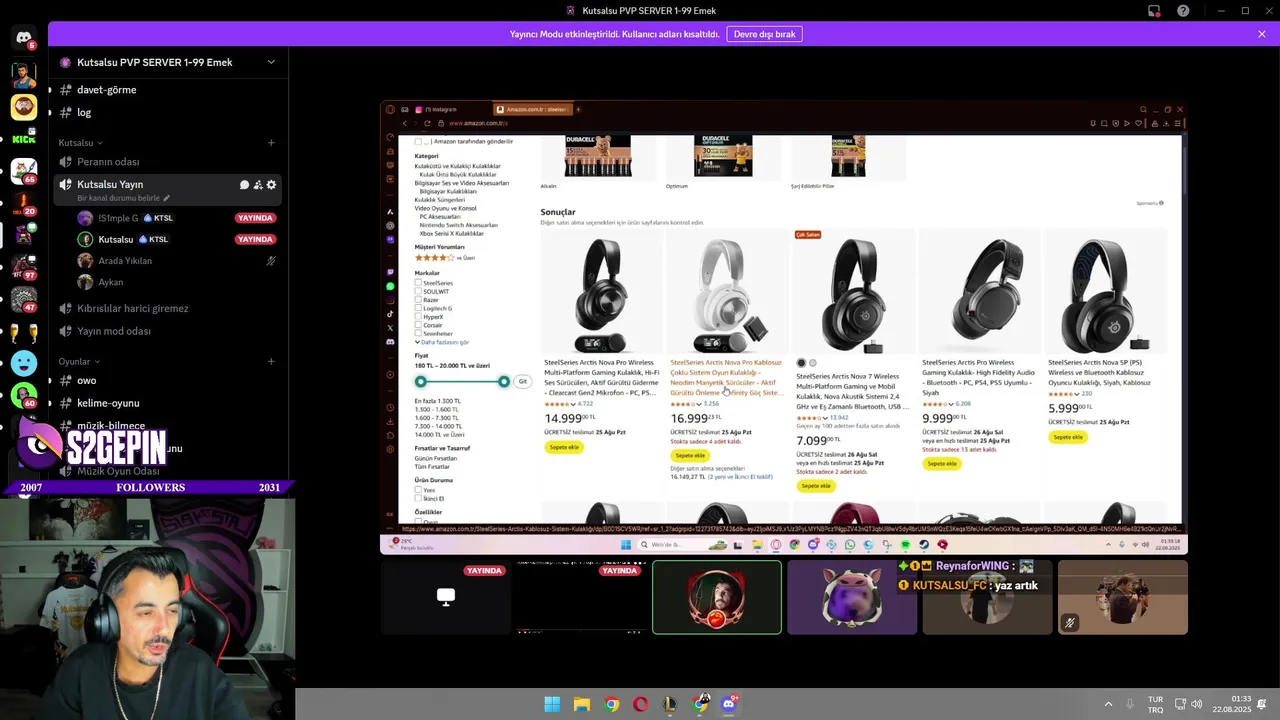The height and width of the screenshot is (720, 1280).
Task: Tick the Logitech G brand checkbox
Action: (x=418, y=308)
